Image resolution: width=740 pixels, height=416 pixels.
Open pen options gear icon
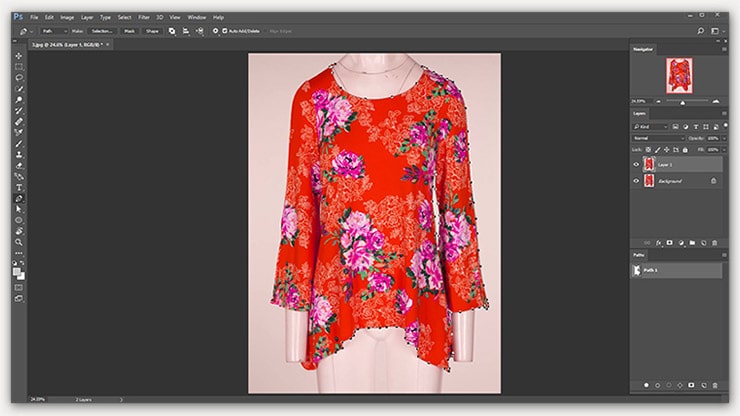(x=215, y=31)
